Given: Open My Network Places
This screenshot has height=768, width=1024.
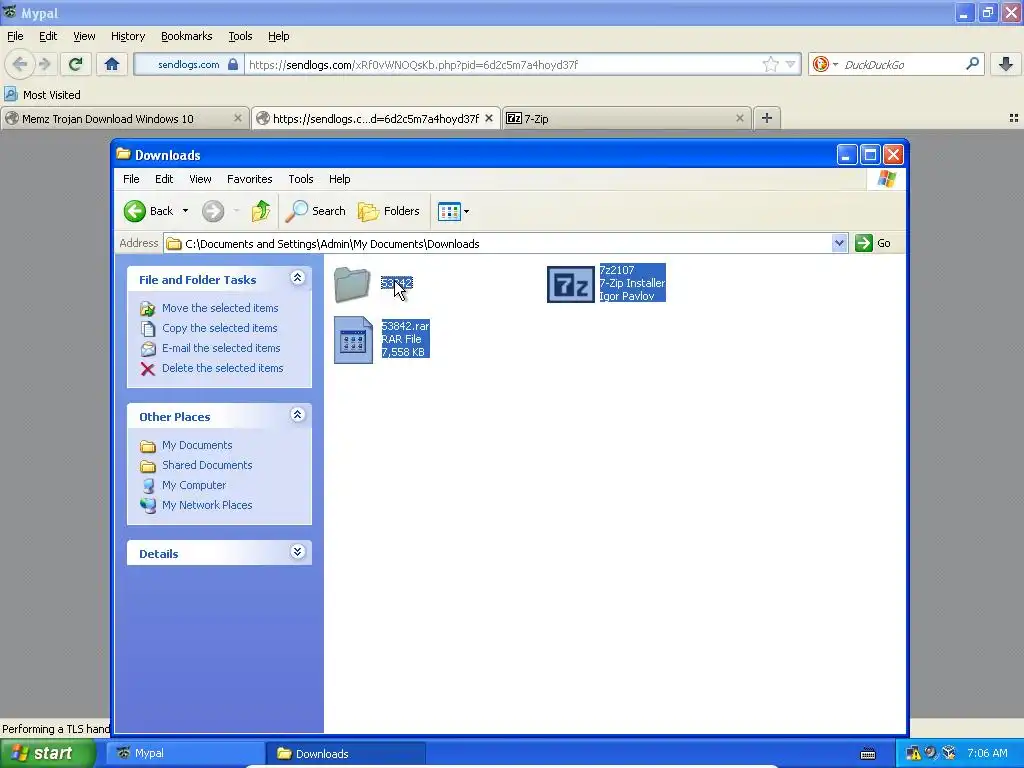Looking at the screenshot, I should tap(207, 505).
